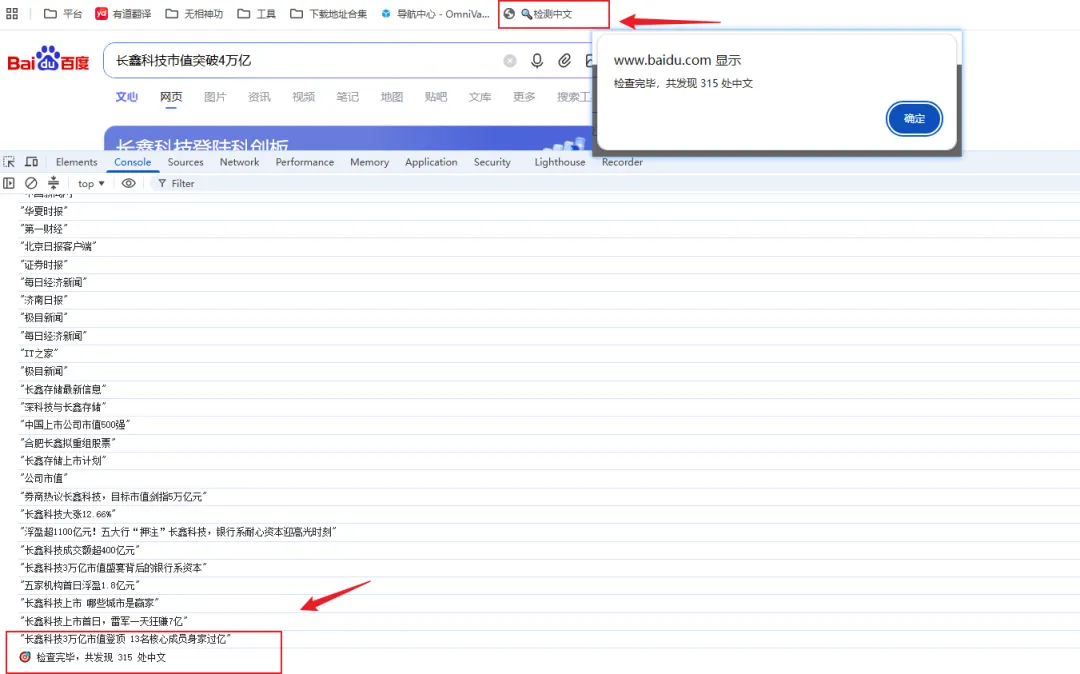1080x674 pixels.
Task: Click console line "中国上市公司市值500强"
Action: pos(75,425)
